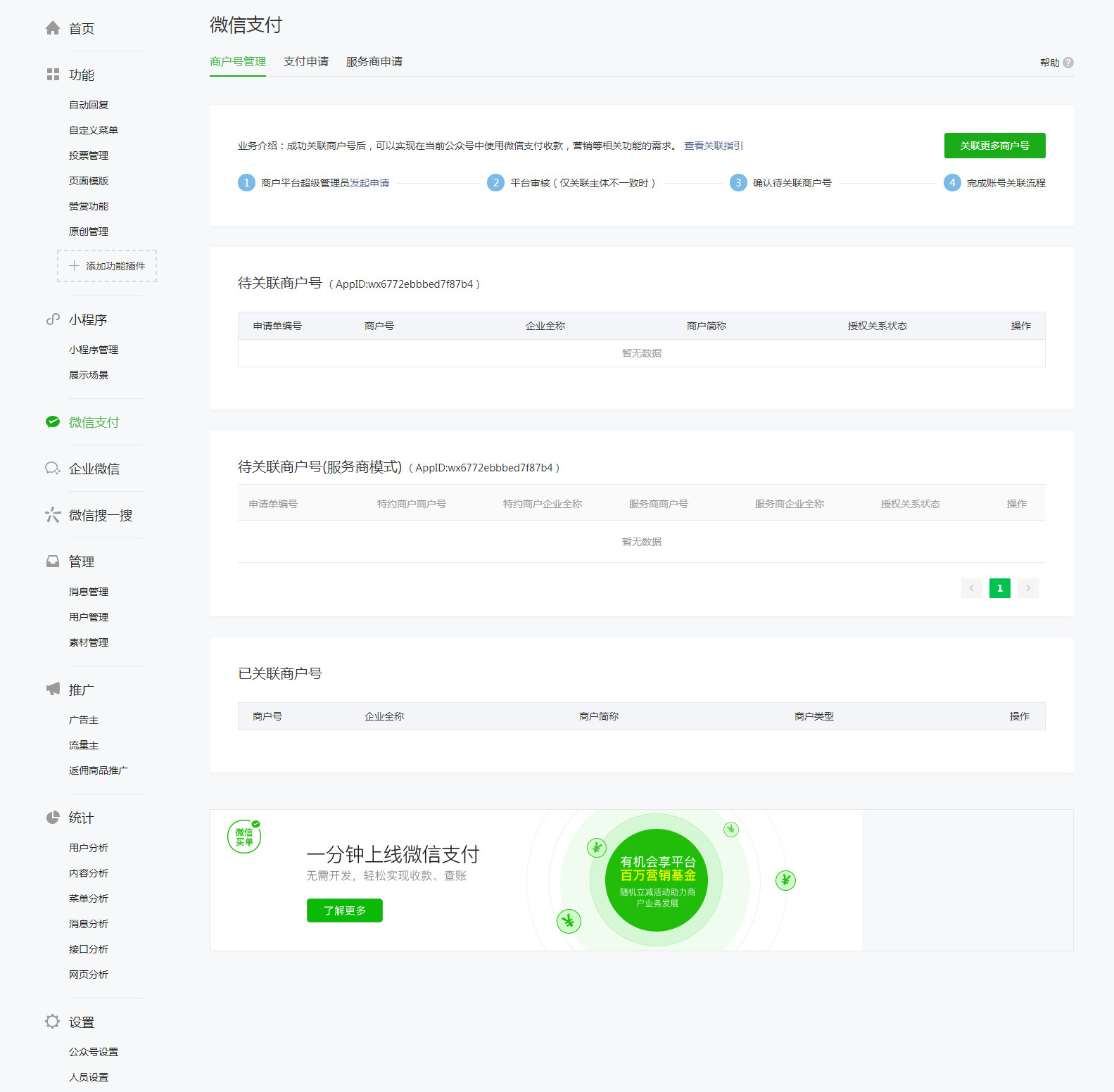Open 流量主 in the sidebar

[84, 745]
